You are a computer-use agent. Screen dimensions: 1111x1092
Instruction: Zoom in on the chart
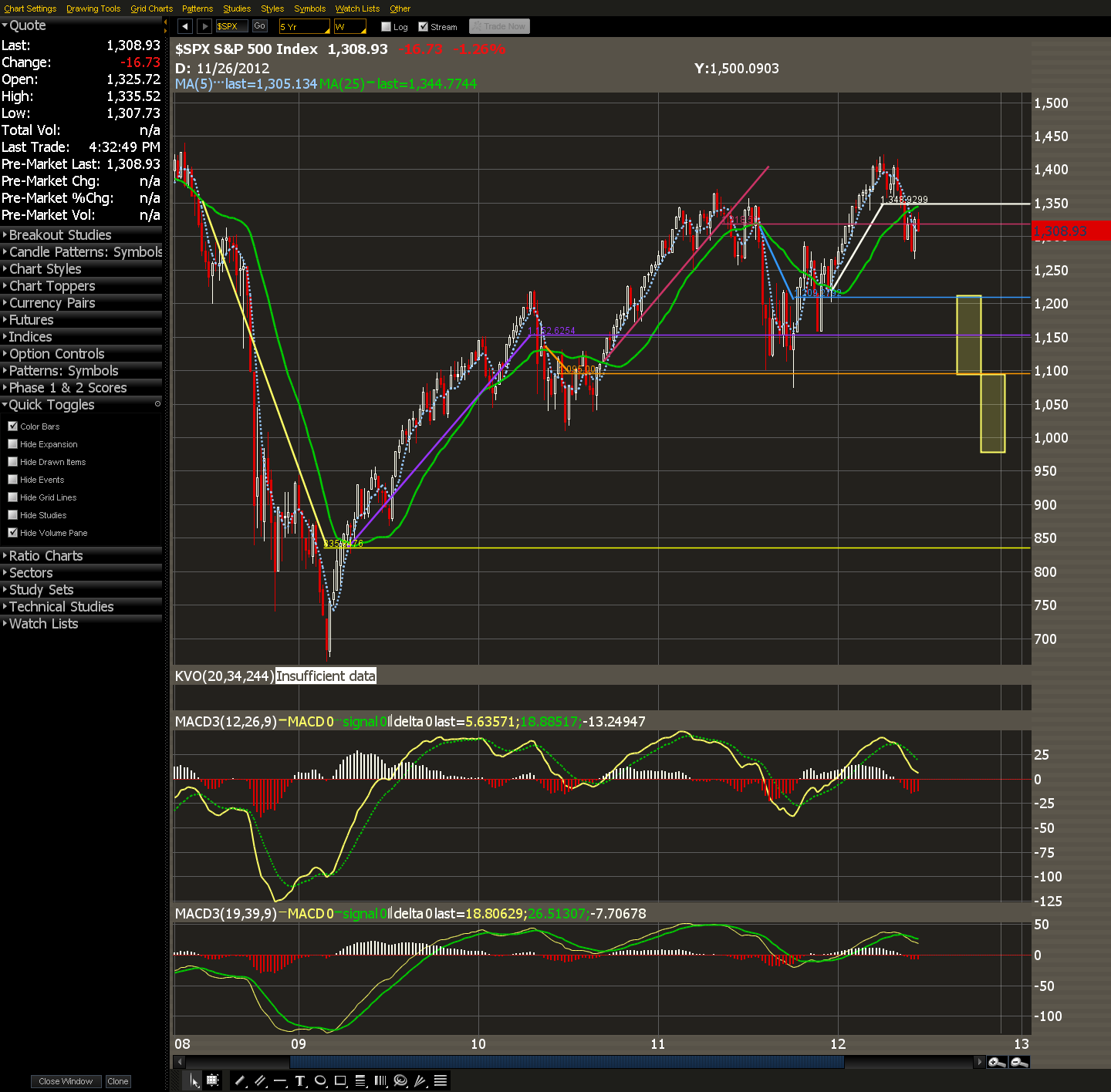pyautogui.click(x=997, y=1063)
